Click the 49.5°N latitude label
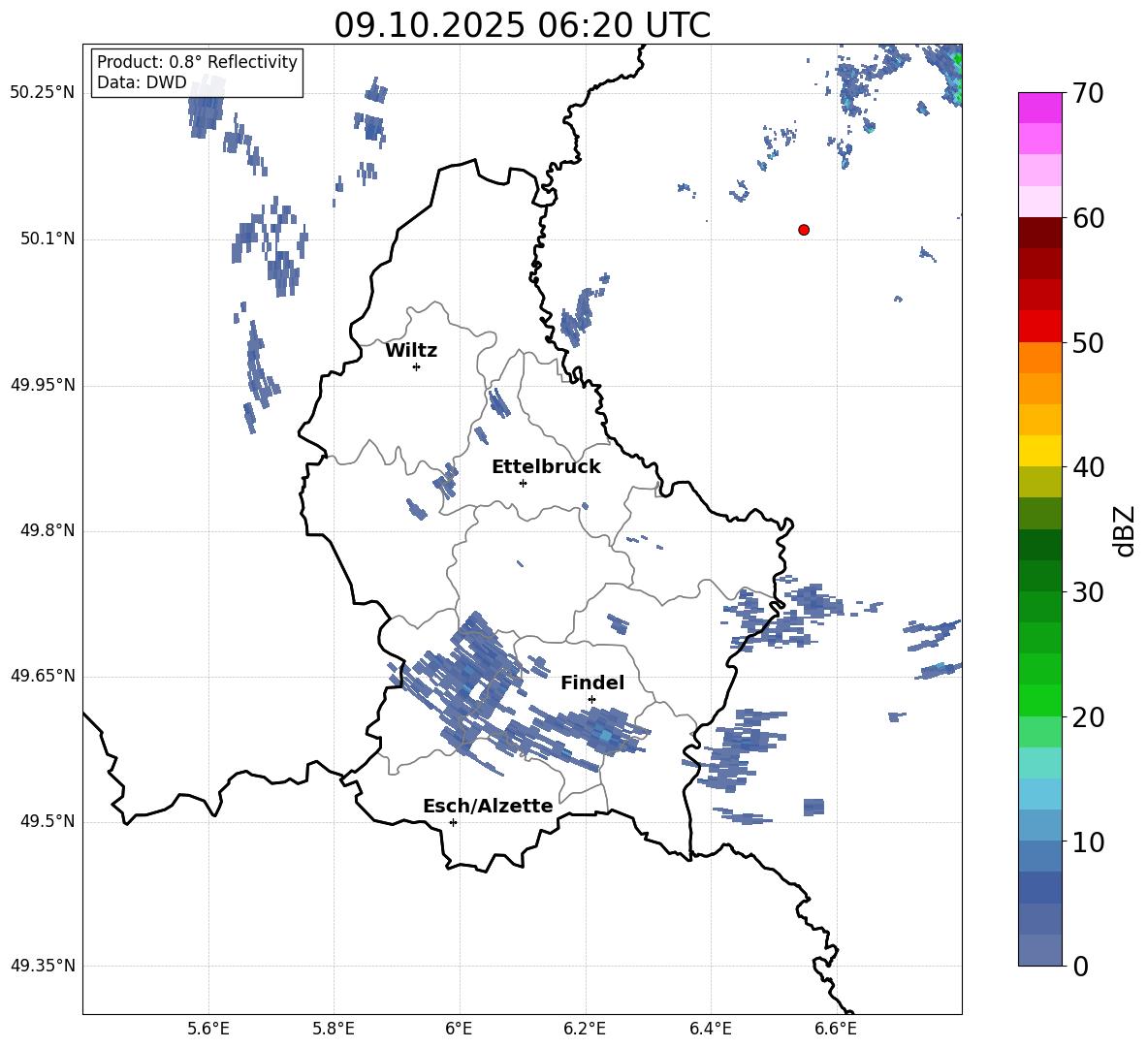This screenshot has height=1048, width=1148. [x=48, y=822]
